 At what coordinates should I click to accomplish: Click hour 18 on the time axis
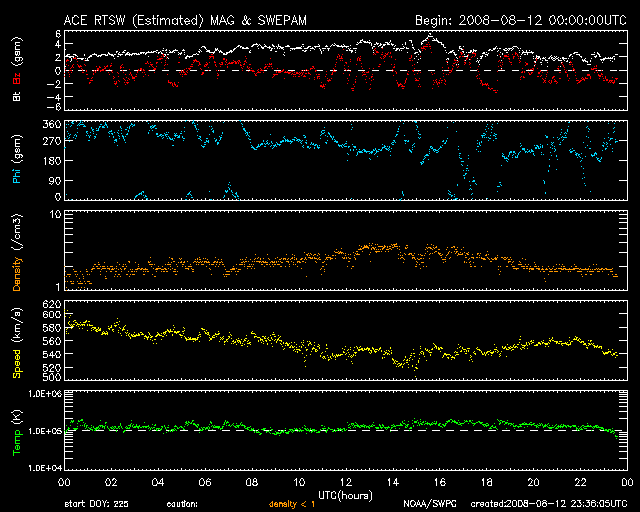tap(486, 483)
